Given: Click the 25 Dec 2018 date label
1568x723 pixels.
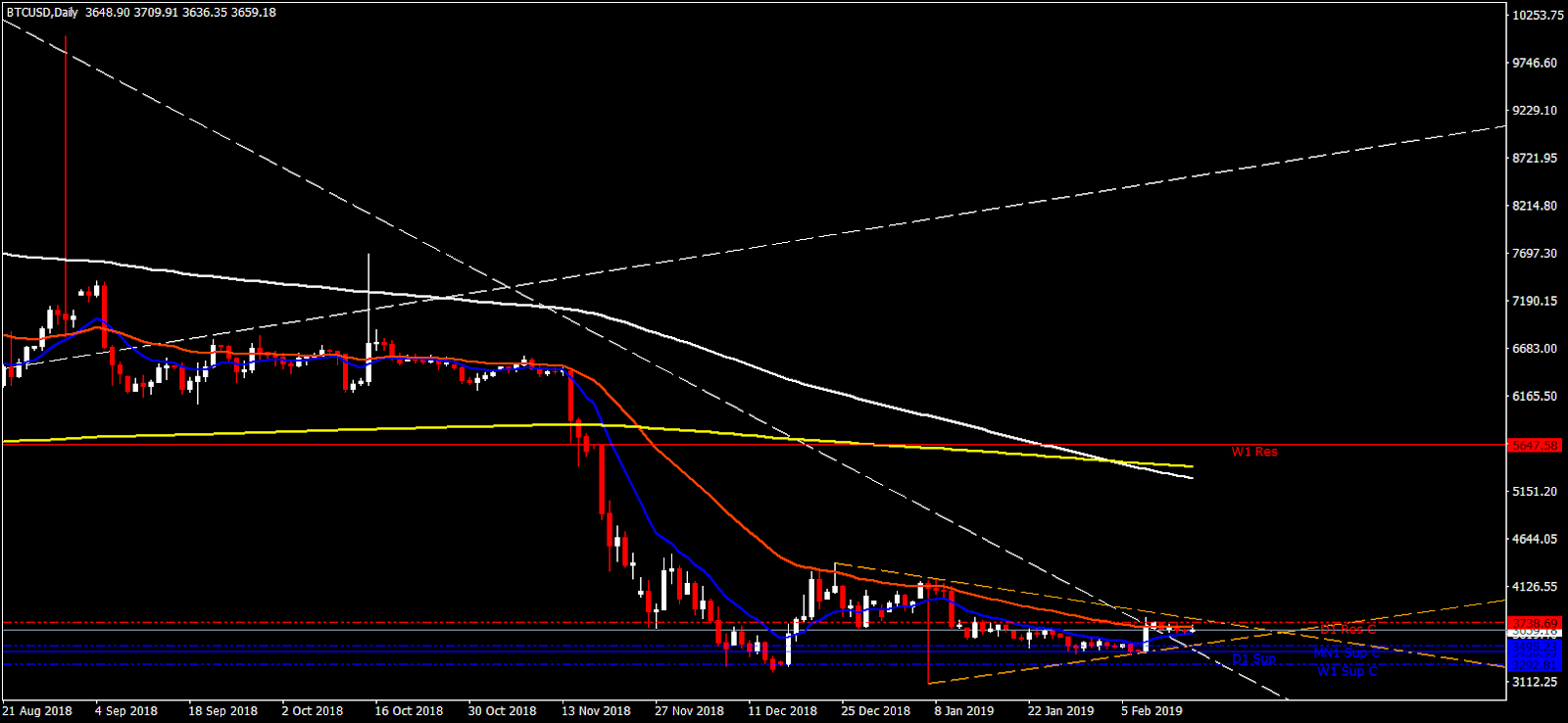Looking at the screenshot, I should click(876, 711).
